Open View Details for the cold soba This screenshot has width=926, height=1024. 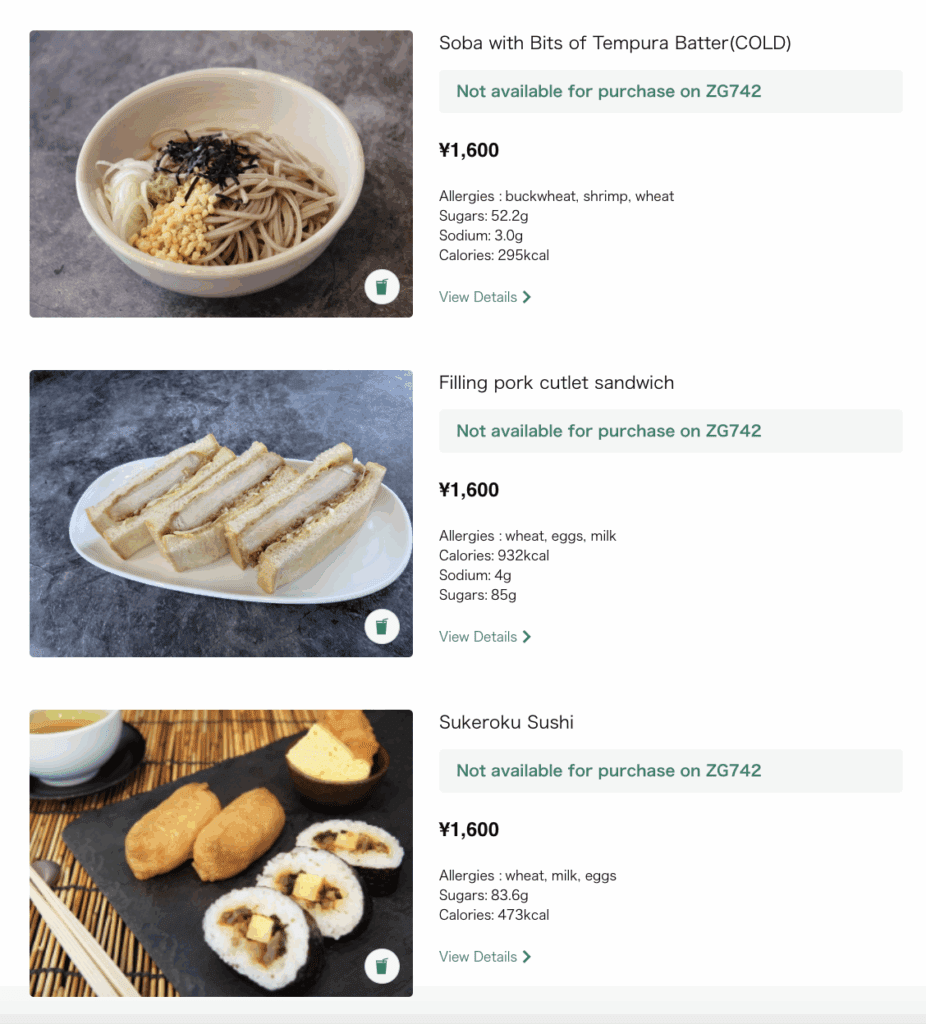click(x=478, y=297)
